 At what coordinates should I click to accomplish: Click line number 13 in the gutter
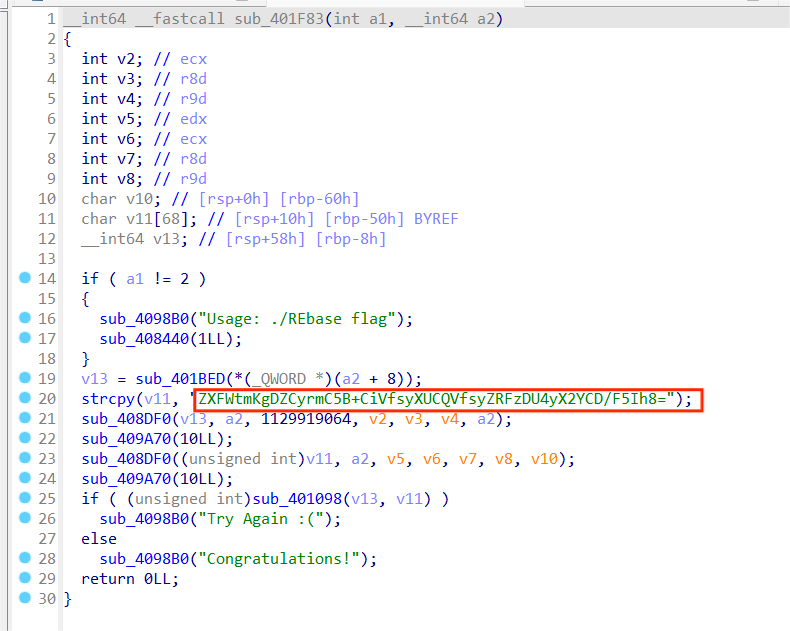click(x=47, y=259)
